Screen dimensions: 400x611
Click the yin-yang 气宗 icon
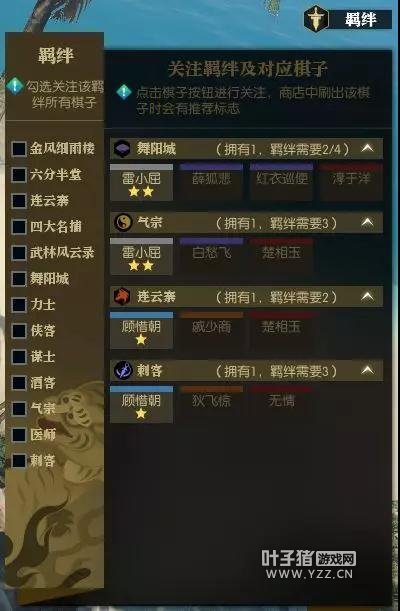(x=123, y=223)
